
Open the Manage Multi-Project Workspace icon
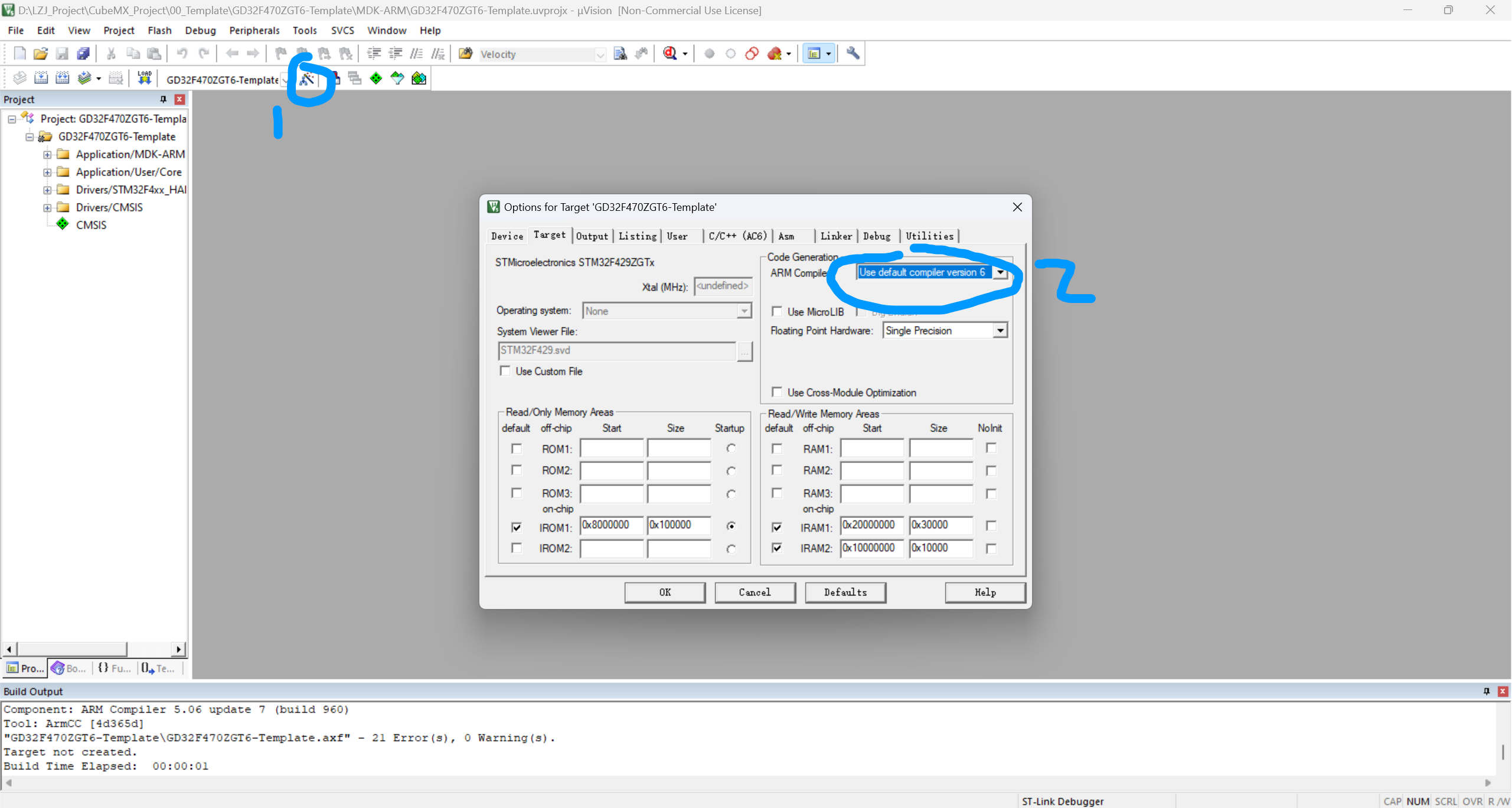355,79
